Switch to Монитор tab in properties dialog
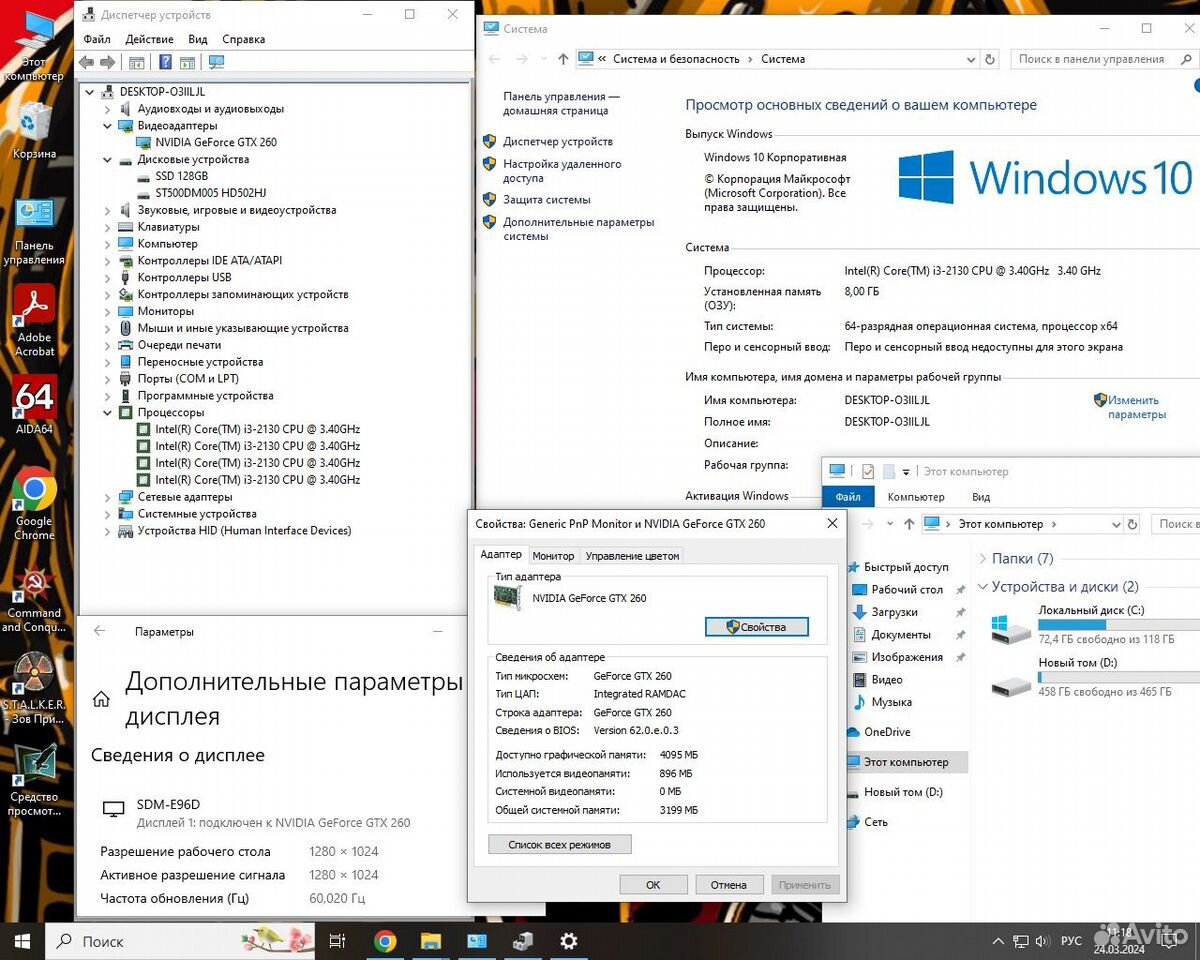 click(x=553, y=556)
